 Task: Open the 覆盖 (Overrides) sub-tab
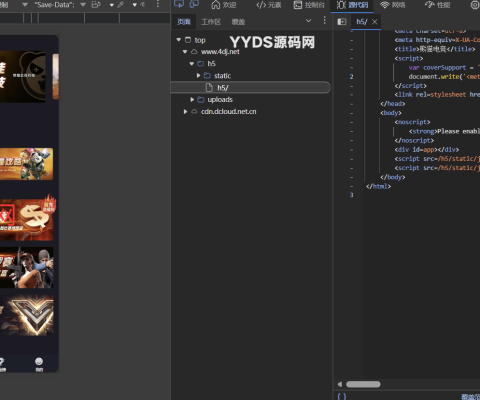click(x=238, y=22)
